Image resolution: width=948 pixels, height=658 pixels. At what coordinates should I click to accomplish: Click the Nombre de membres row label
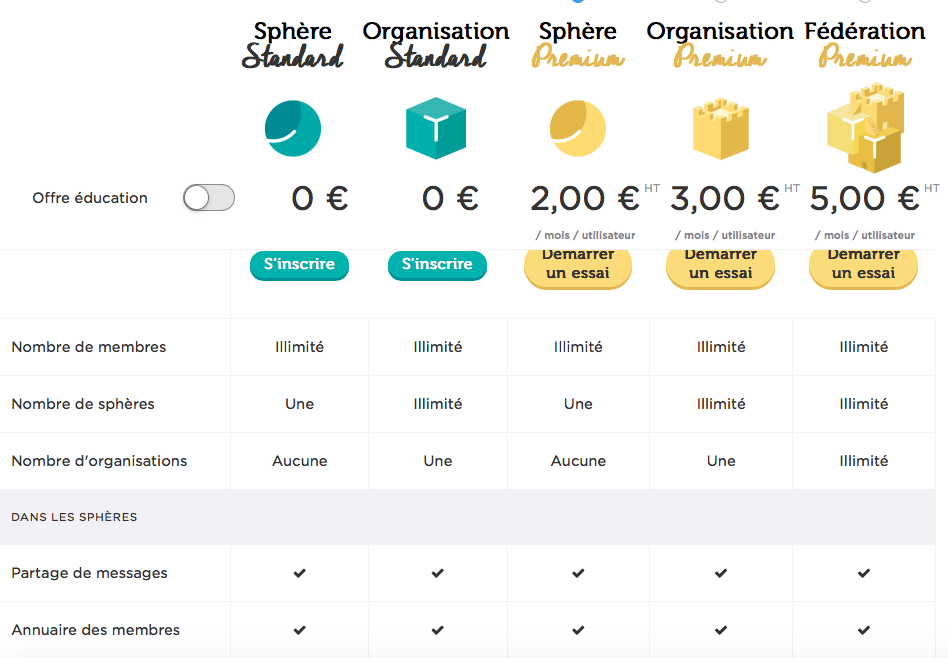pos(89,348)
